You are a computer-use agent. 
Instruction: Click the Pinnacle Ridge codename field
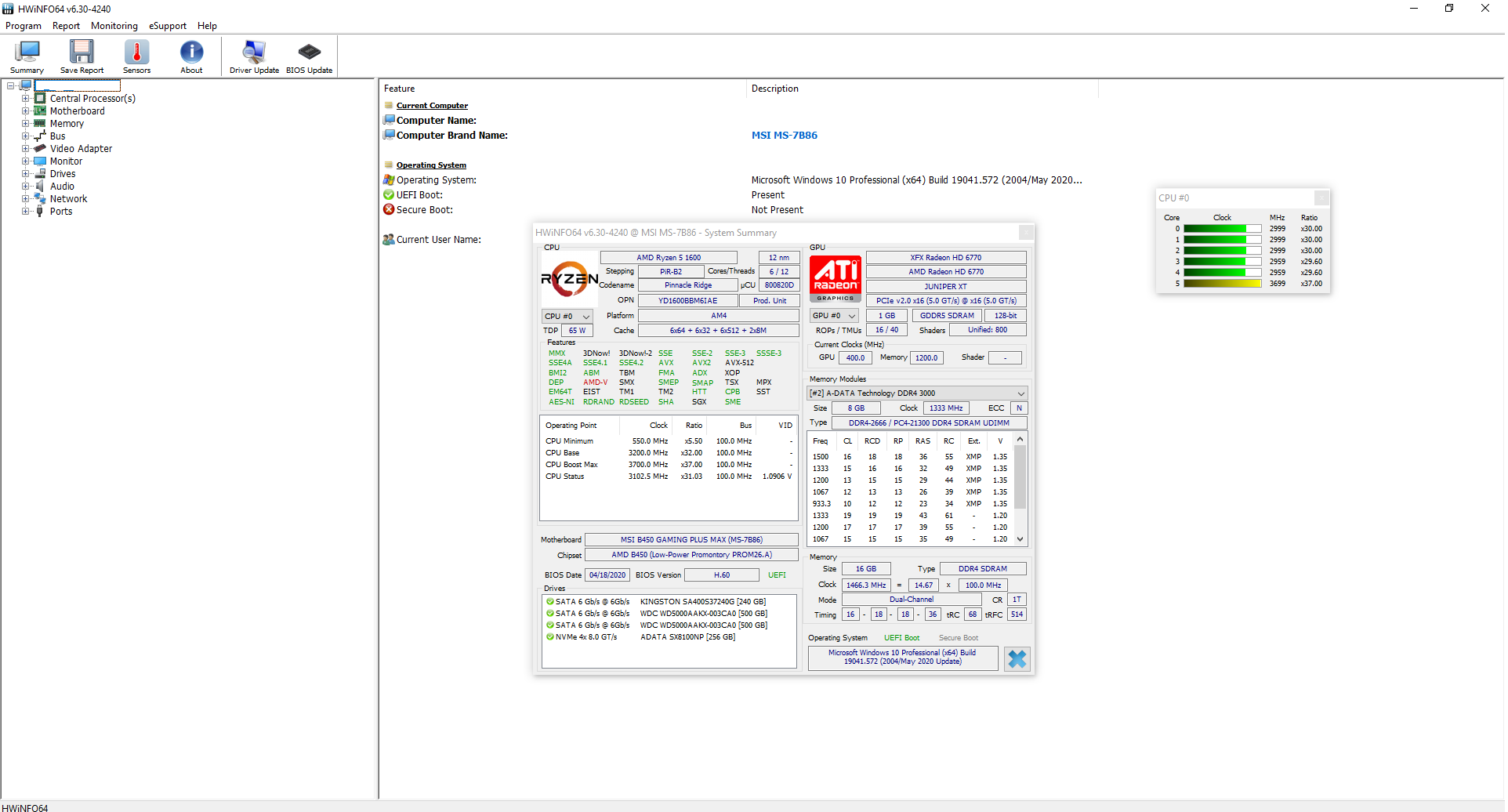[x=688, y=286]
